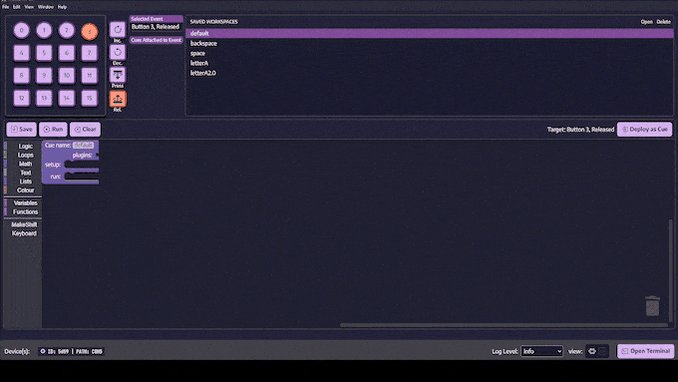Click the workspace horizontal scrollbar

(503, 325)
